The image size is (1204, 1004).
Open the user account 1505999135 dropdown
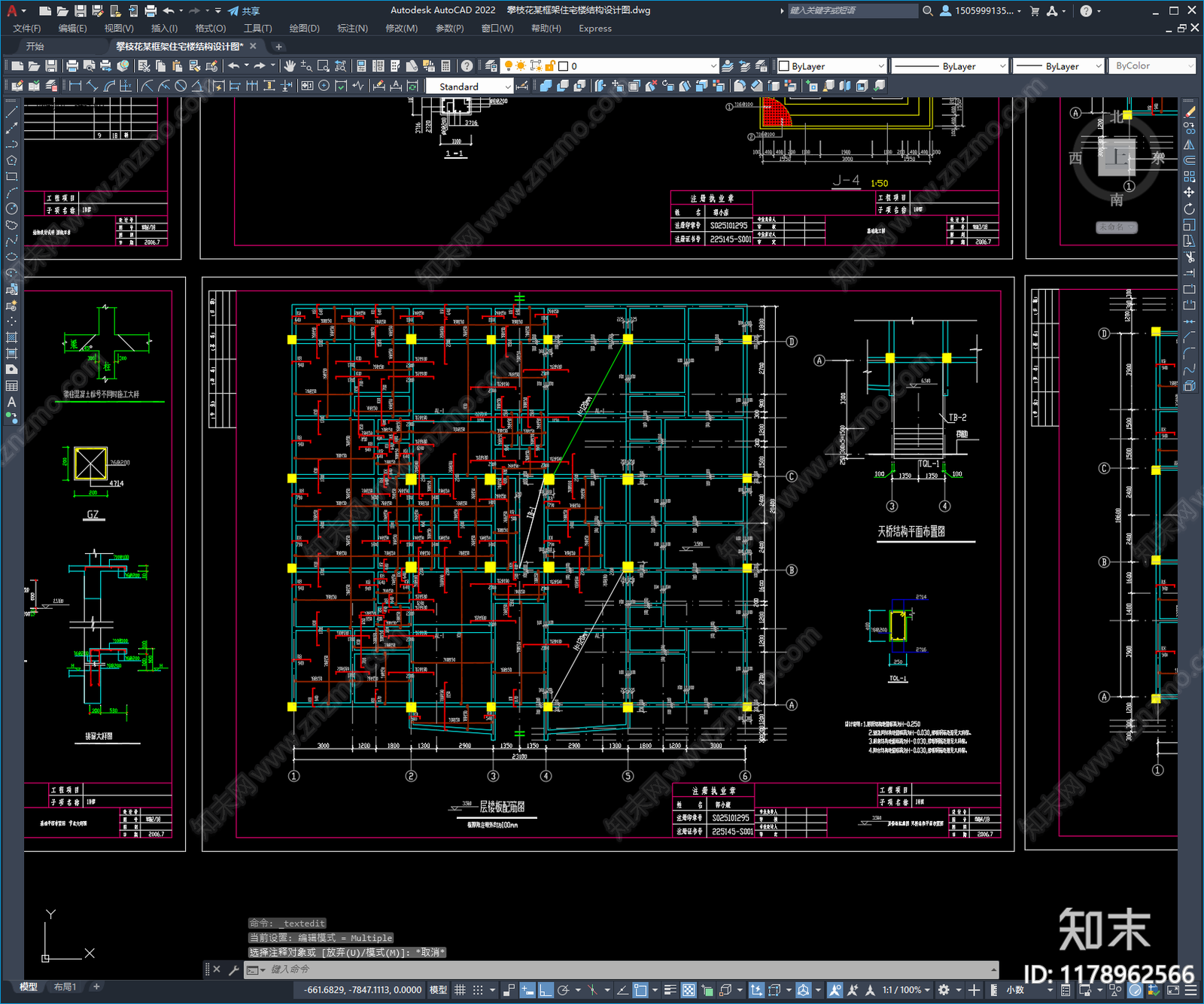[981, 11]
